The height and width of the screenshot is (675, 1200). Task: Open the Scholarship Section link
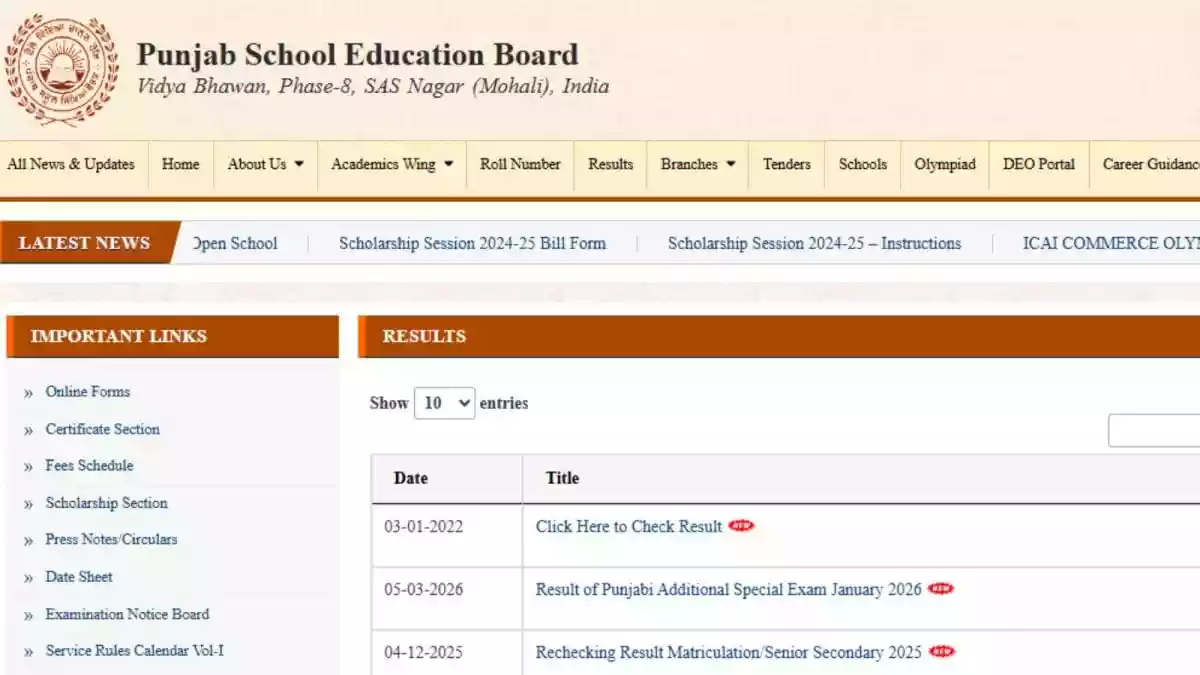[x=107, y=503]
